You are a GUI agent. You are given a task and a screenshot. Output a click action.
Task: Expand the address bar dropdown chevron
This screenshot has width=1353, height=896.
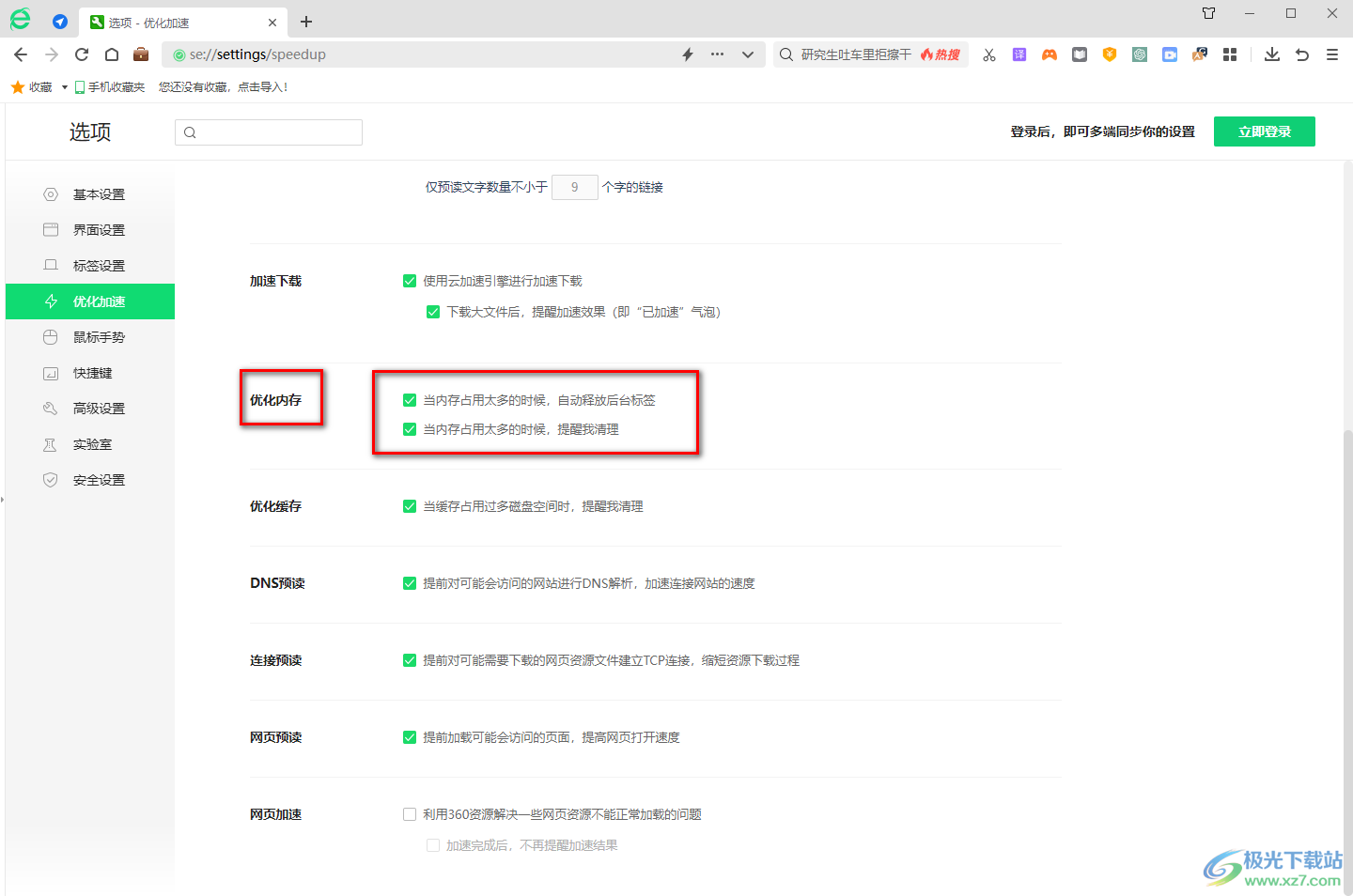click(748, 54)
